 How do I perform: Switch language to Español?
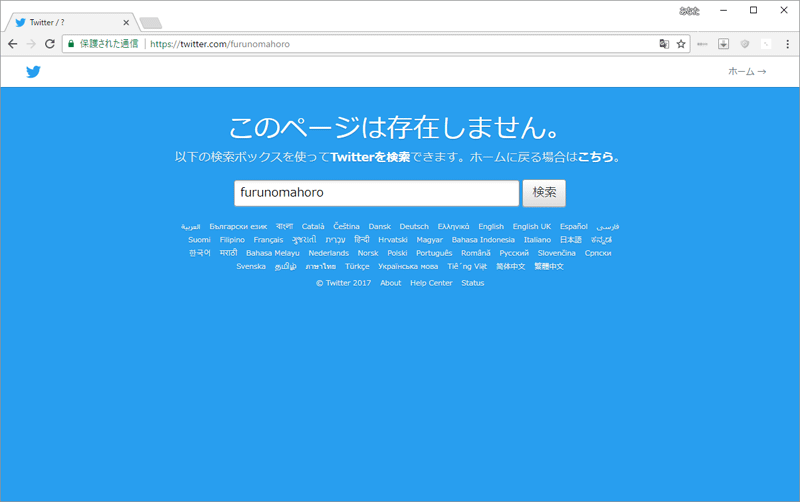[x=573, y=227]
